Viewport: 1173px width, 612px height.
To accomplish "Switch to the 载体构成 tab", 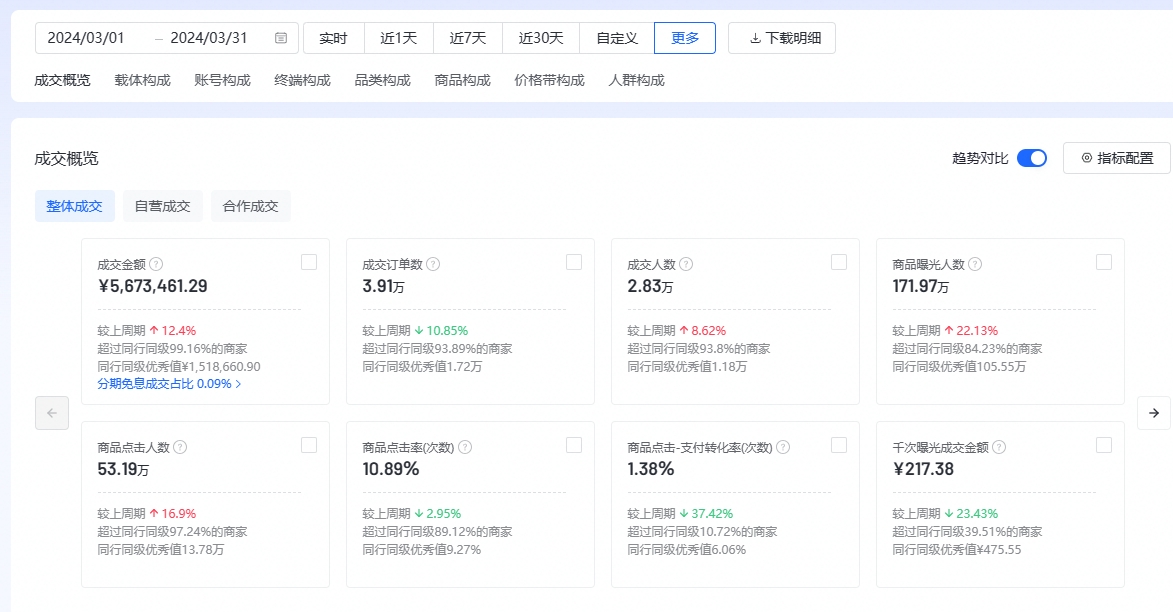I will (x=142, y=80).
